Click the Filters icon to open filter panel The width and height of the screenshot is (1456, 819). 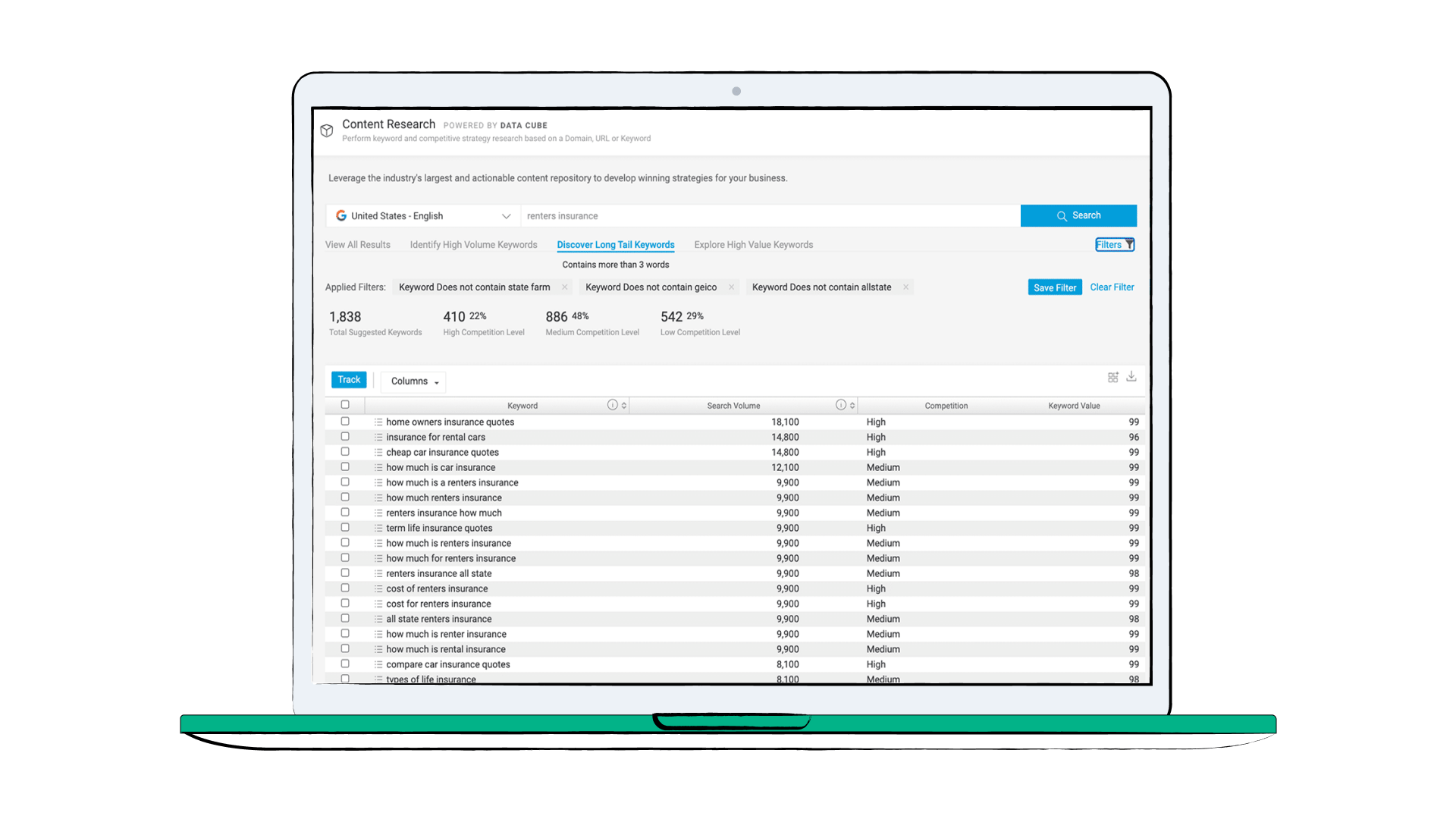pyautogui.click(x=1114, y=244)
